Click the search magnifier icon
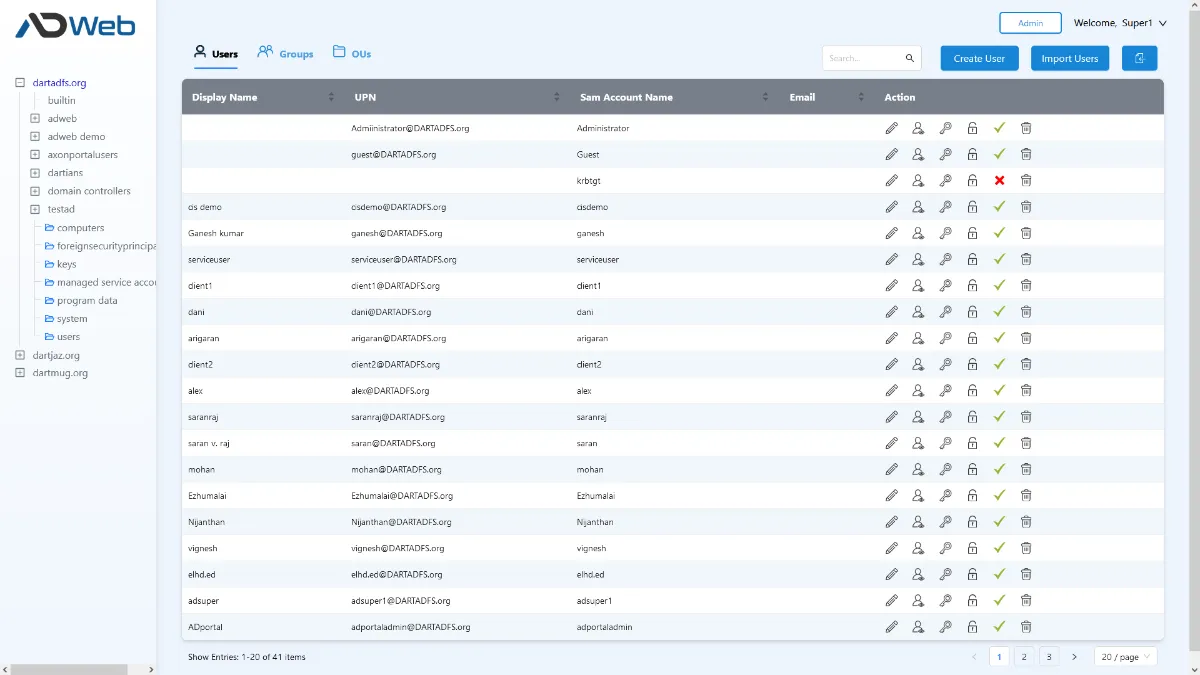The height and width of the screenshot is (675, 1200). point(910,58)
